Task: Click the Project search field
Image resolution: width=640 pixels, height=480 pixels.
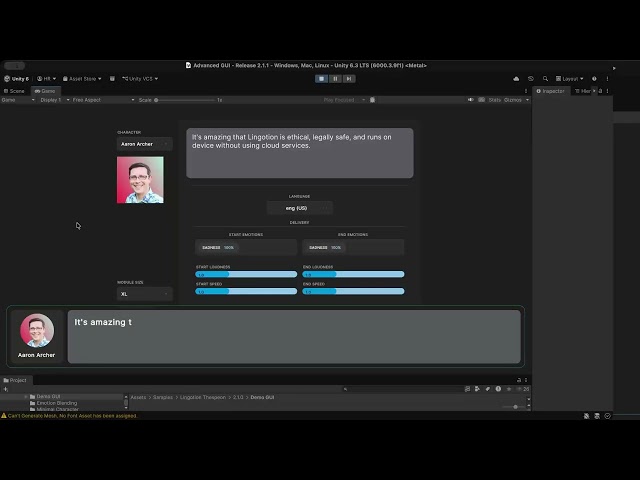Action: pyautogui.click(x=402, y=389)
